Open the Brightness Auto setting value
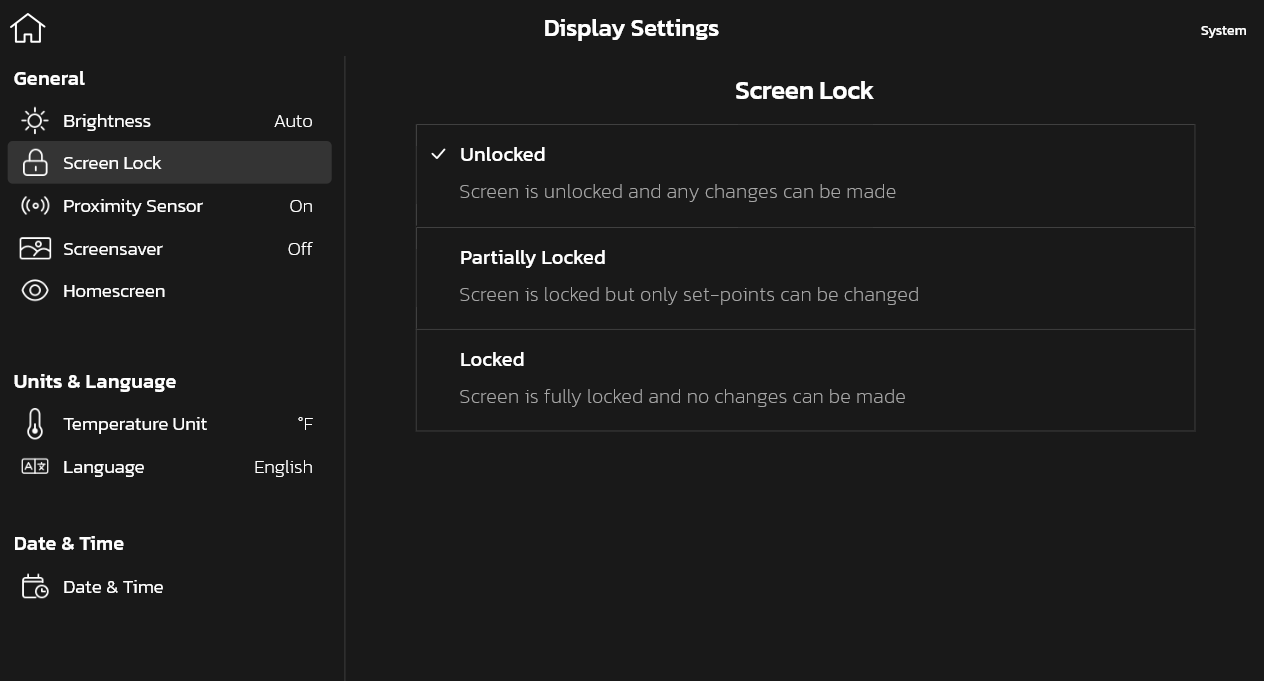1264x681 pixels. coord(293,121)
